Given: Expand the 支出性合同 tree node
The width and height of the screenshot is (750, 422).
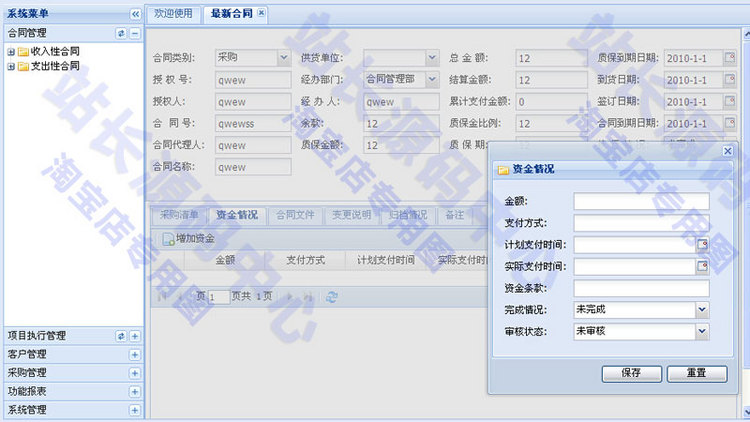Looking at the screenshot, I should click(11, 67).
